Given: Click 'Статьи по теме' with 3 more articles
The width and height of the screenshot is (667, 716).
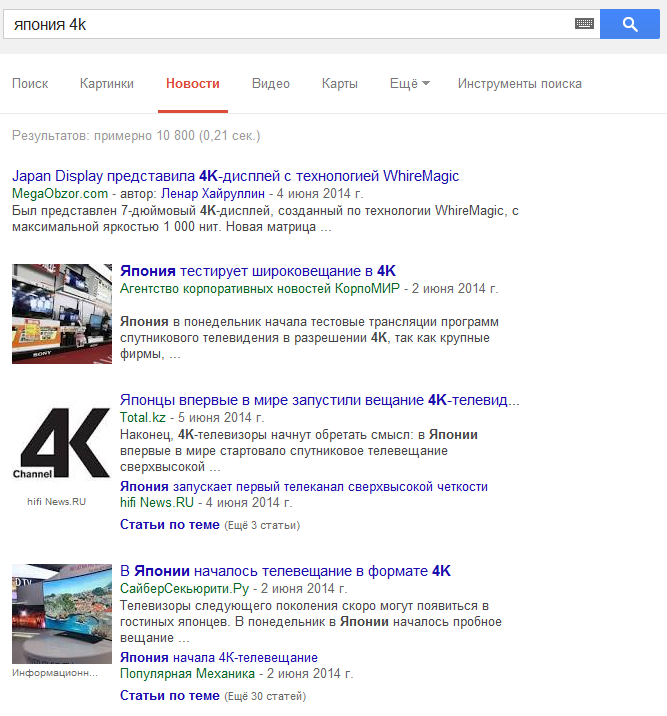Looking at the screenshot, I should pyautogui.click(x=170, y=525).
